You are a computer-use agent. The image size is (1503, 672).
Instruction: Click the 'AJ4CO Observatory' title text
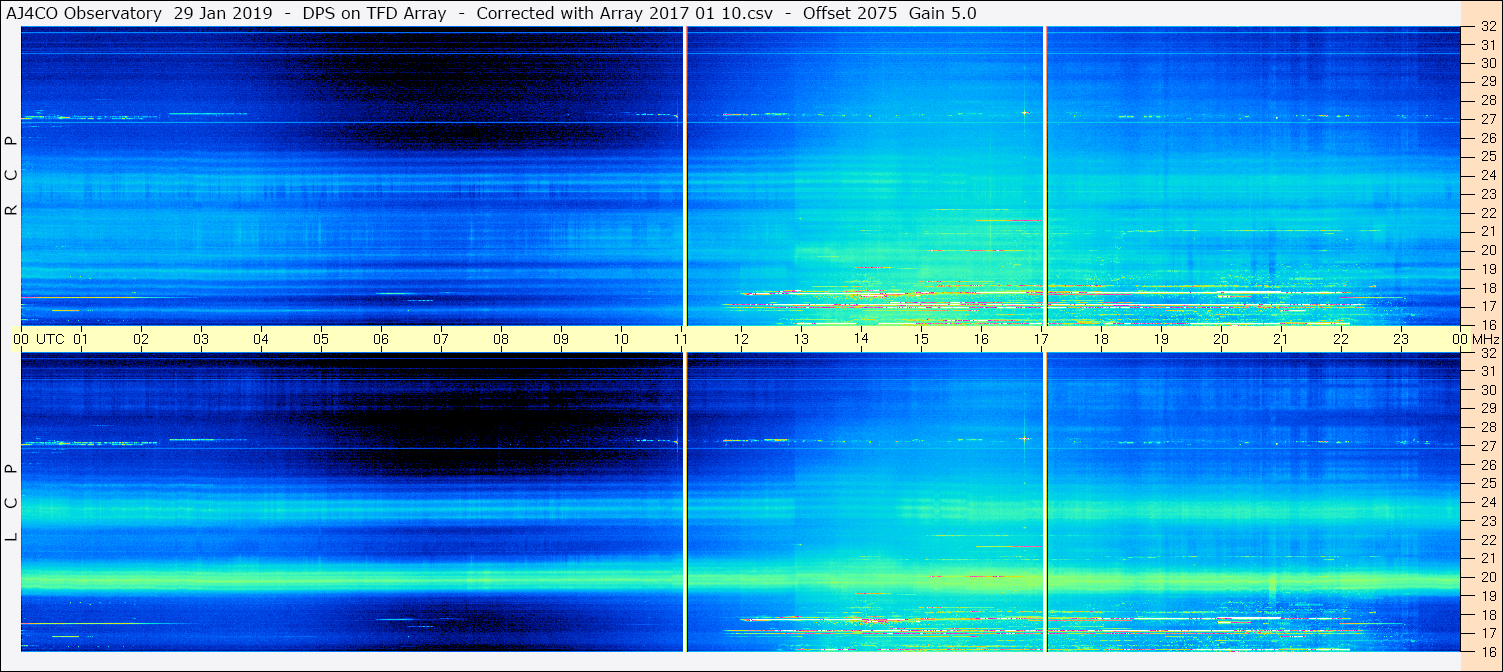[83, 13]
